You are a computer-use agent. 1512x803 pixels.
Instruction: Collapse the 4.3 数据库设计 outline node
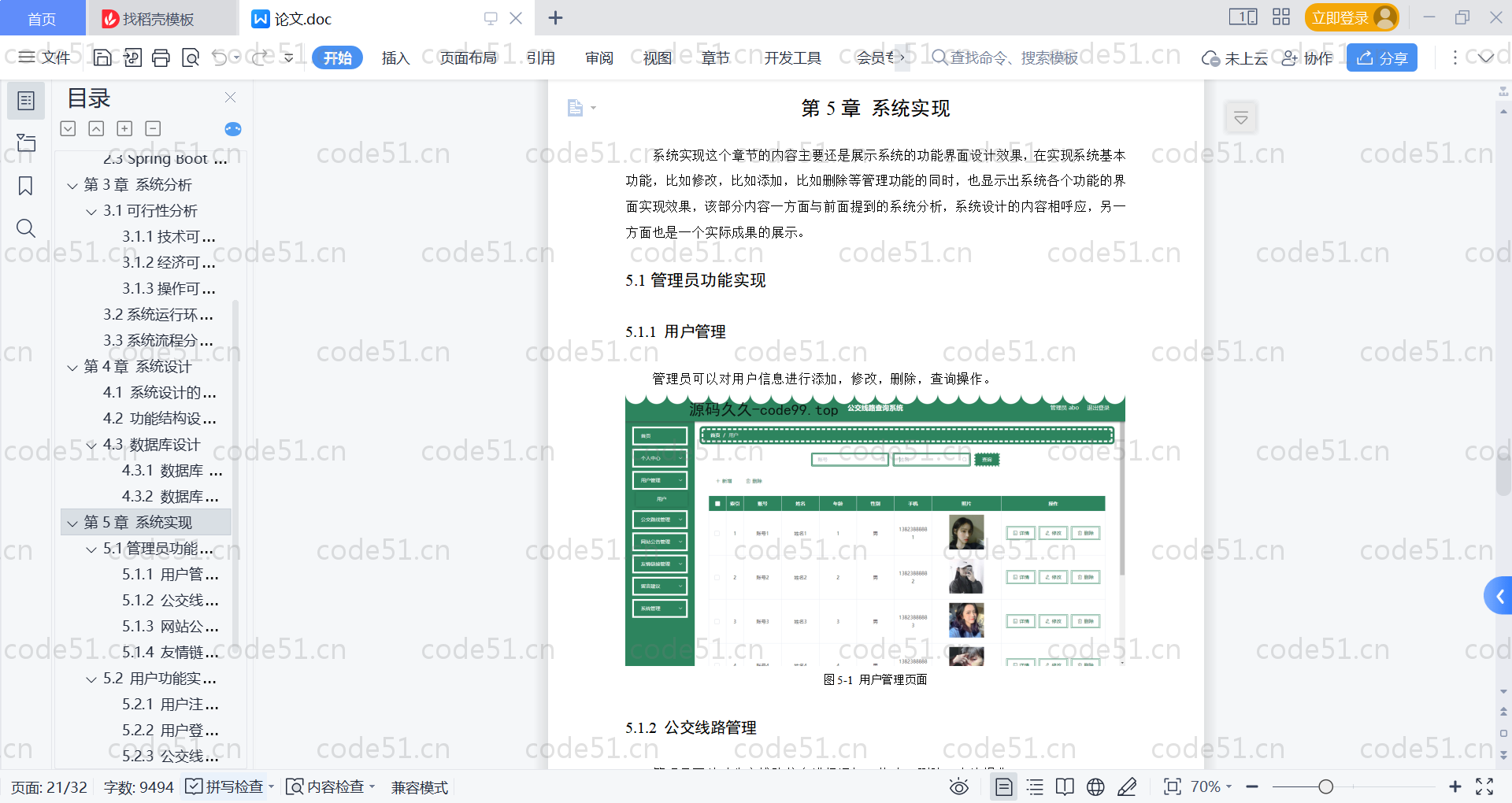pyautogui.click(x=91, y=445)
